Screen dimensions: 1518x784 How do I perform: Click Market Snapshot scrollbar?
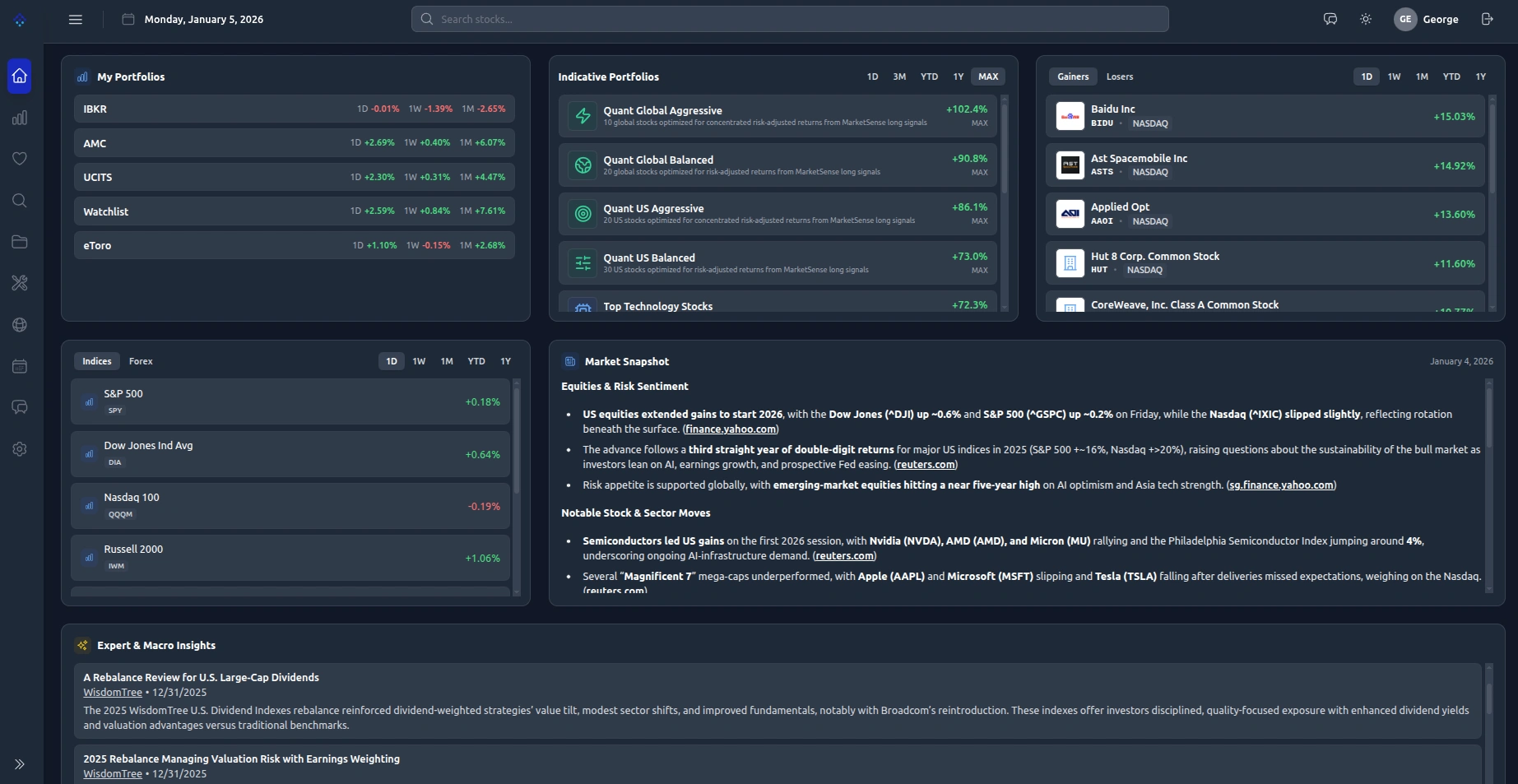1488,417
